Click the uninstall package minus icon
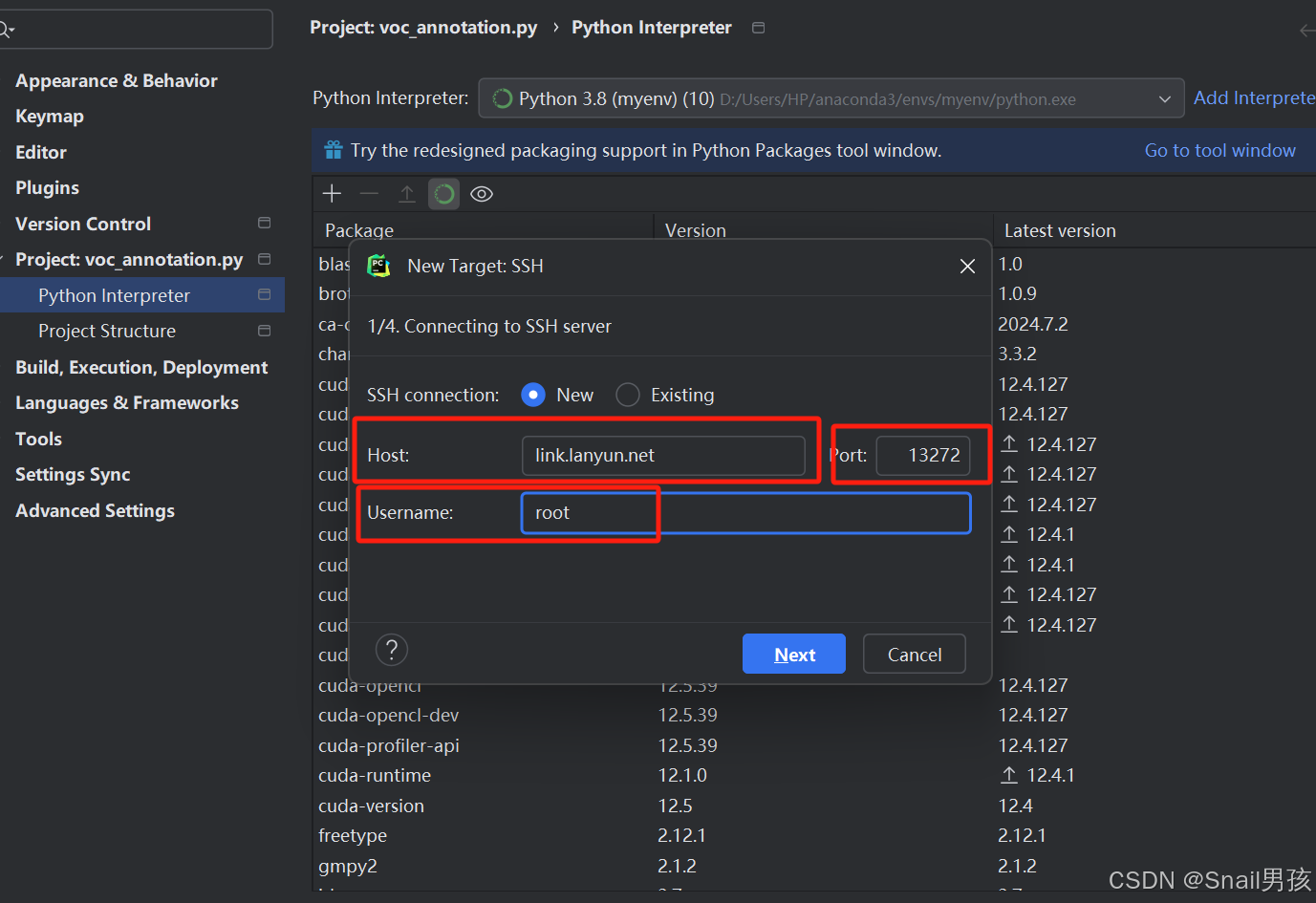This screenshot has height=903, width=1316. (x=369, y=194)
